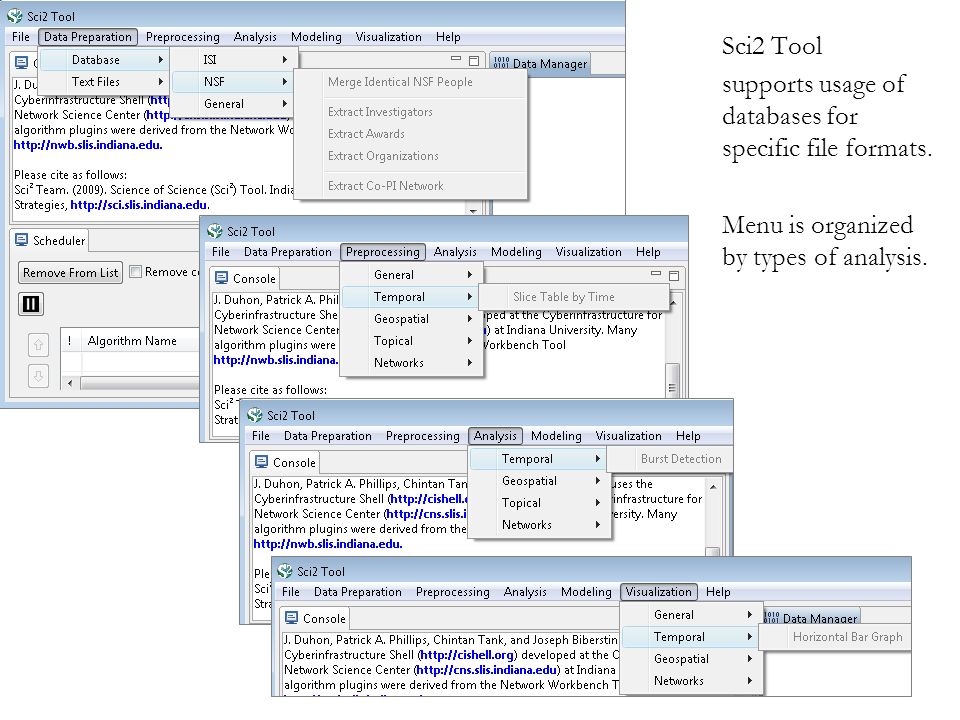The width and height of the screenshot is (960, 720).
Task: Switch to Console tab in the Analysis window
Action: pos(286,462)
